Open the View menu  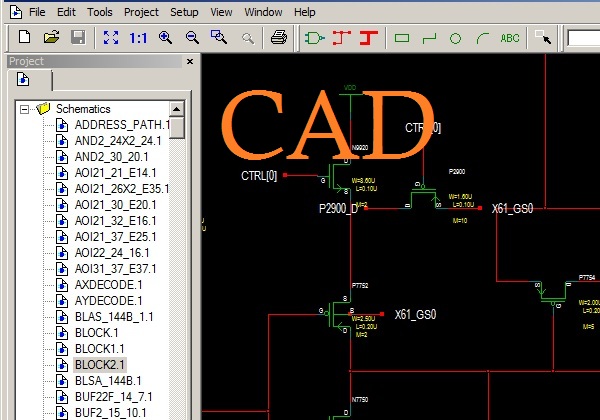[221, 12]
